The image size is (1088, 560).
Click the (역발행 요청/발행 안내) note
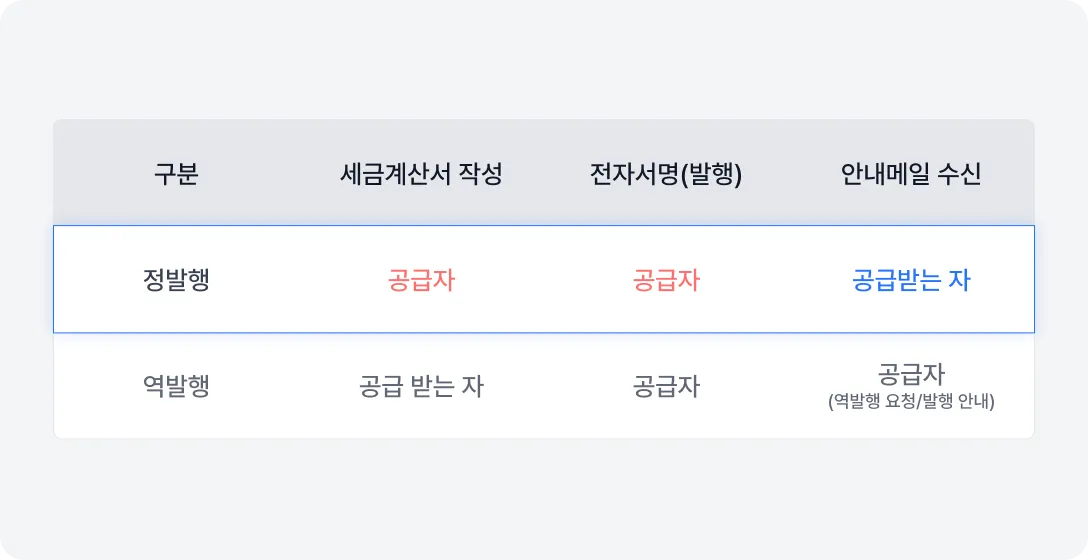coord(911,403)
